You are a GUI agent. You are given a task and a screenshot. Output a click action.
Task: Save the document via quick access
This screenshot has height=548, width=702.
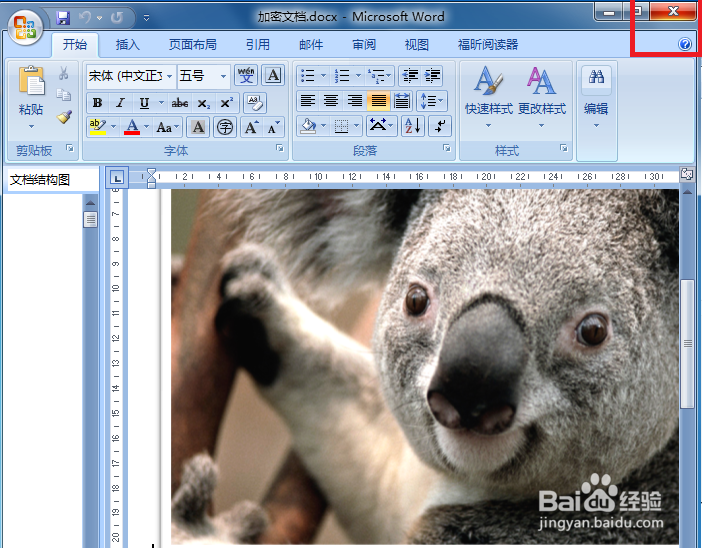pyautogui.click(x=63, y=18)
